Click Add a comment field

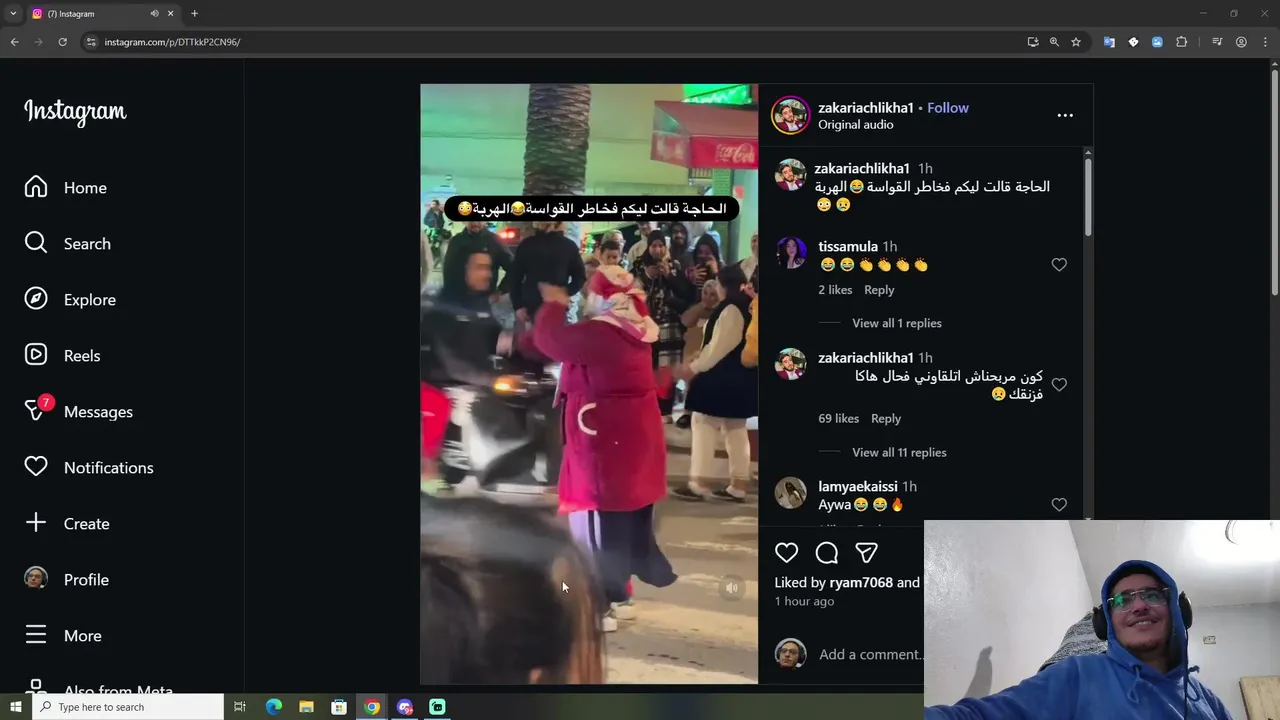coord(870,655)
